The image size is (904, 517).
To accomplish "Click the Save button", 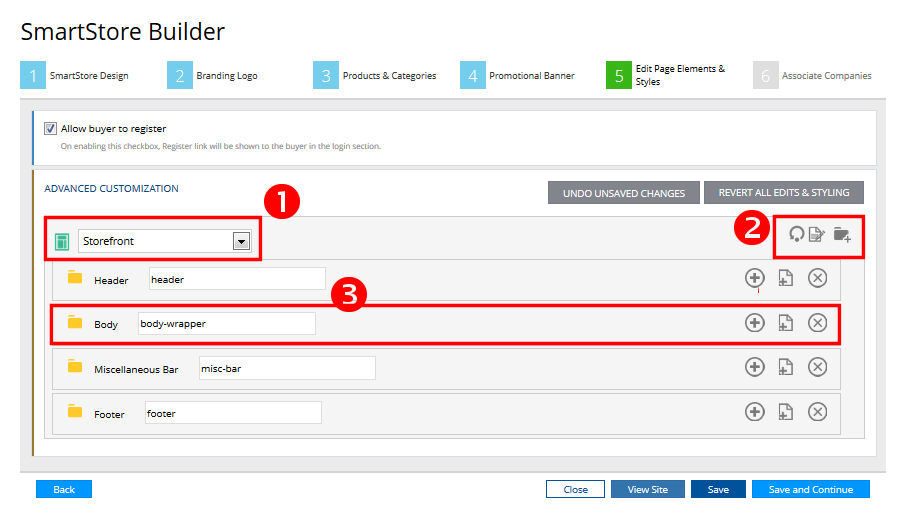I will pos(718,489).
